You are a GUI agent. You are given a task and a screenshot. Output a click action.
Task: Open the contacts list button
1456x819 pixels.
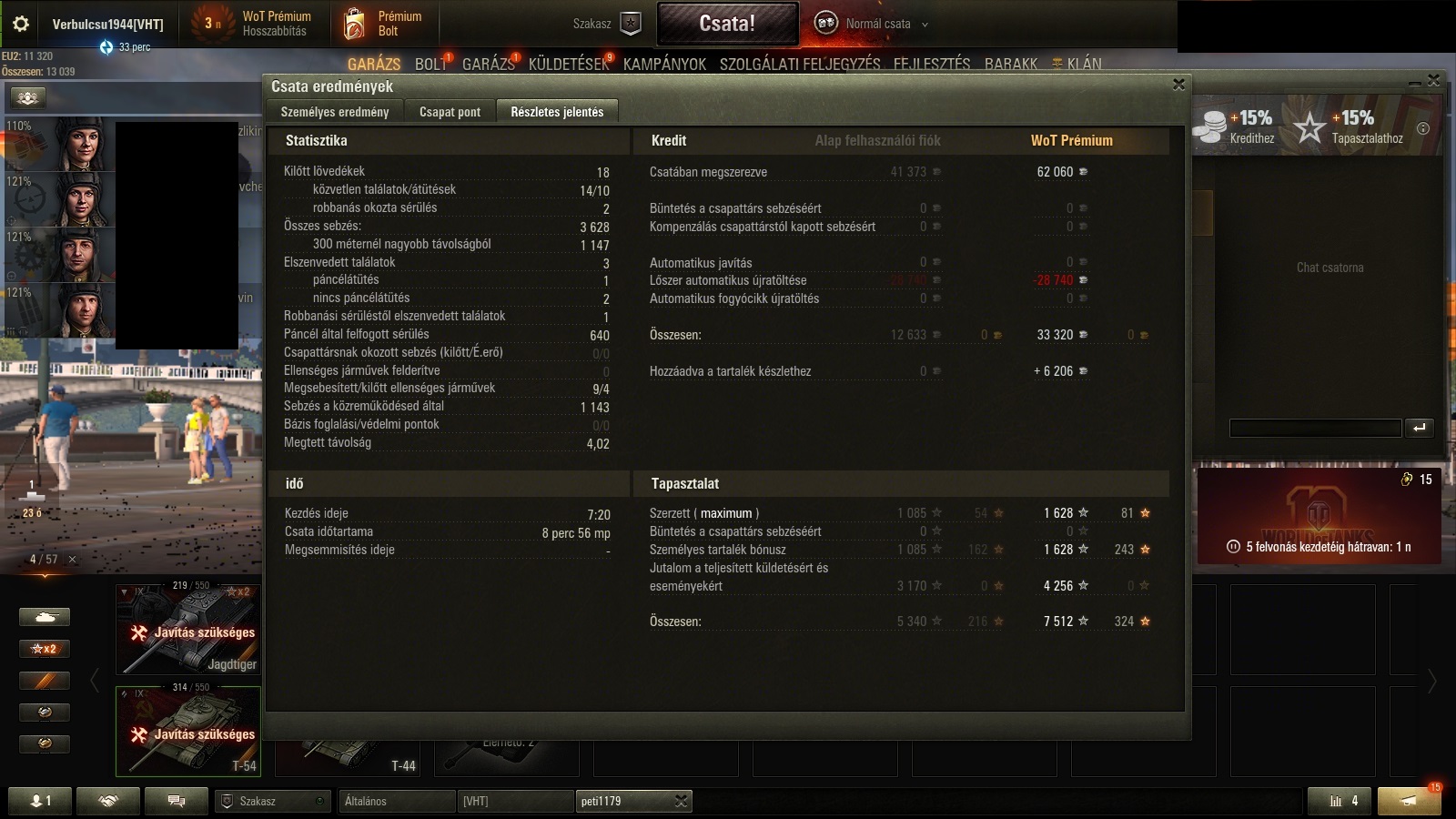pos(39,801)
